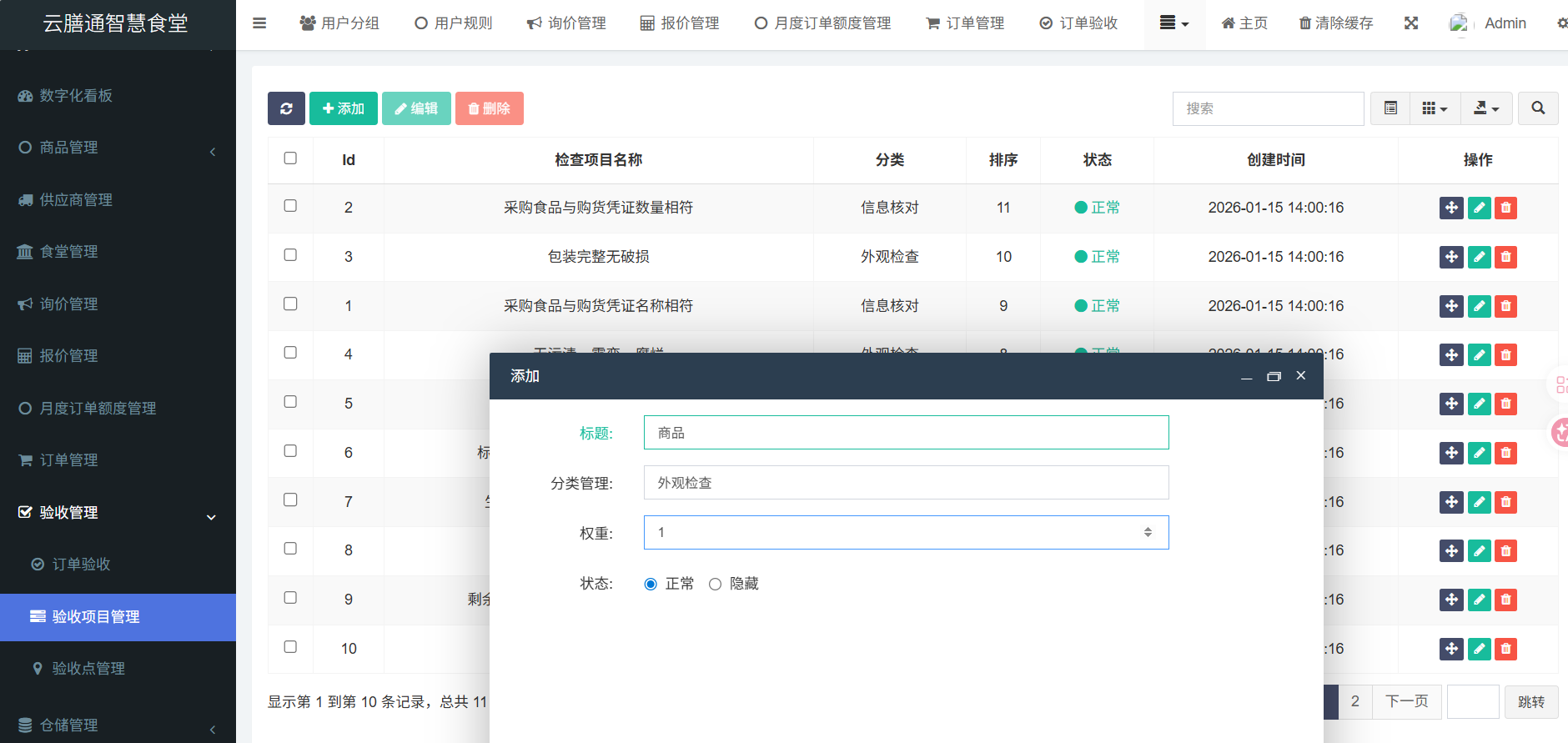Tick the checkbox for row Id 3
Screen dimensions: 1568x743
pyautogui.click(x=290, y=255)
